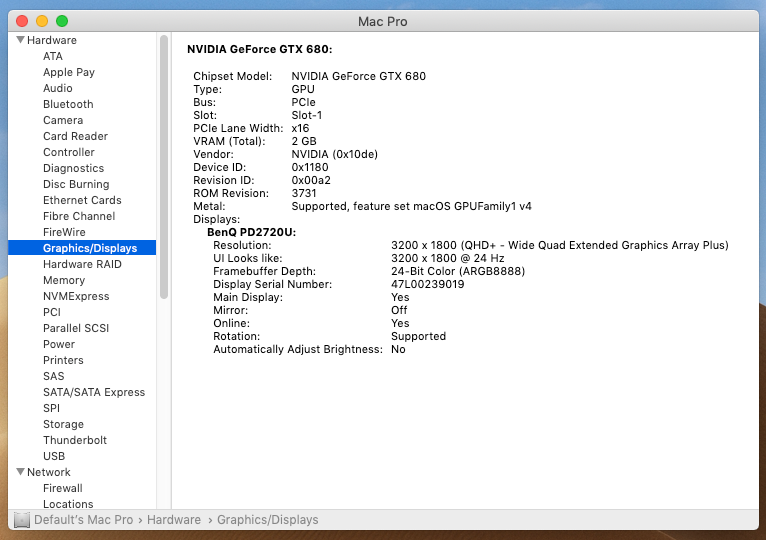
Task: Click the Rotation value Supported
Action: (x=419, y=336)
